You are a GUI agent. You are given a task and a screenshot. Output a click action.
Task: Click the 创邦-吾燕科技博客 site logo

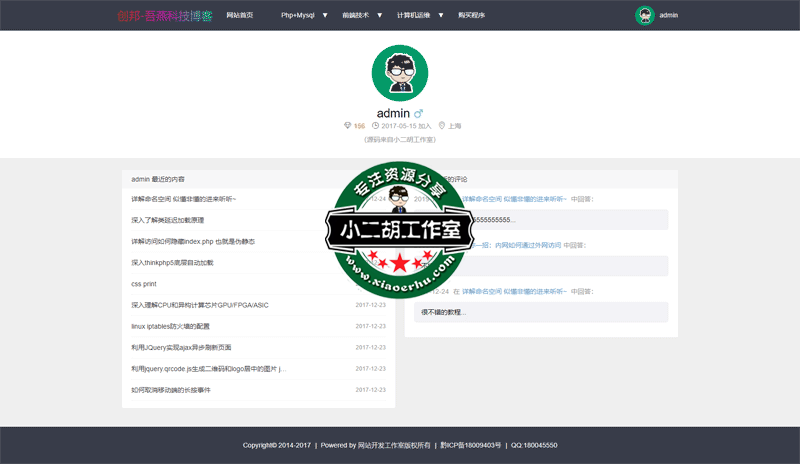tap(164, 15)
